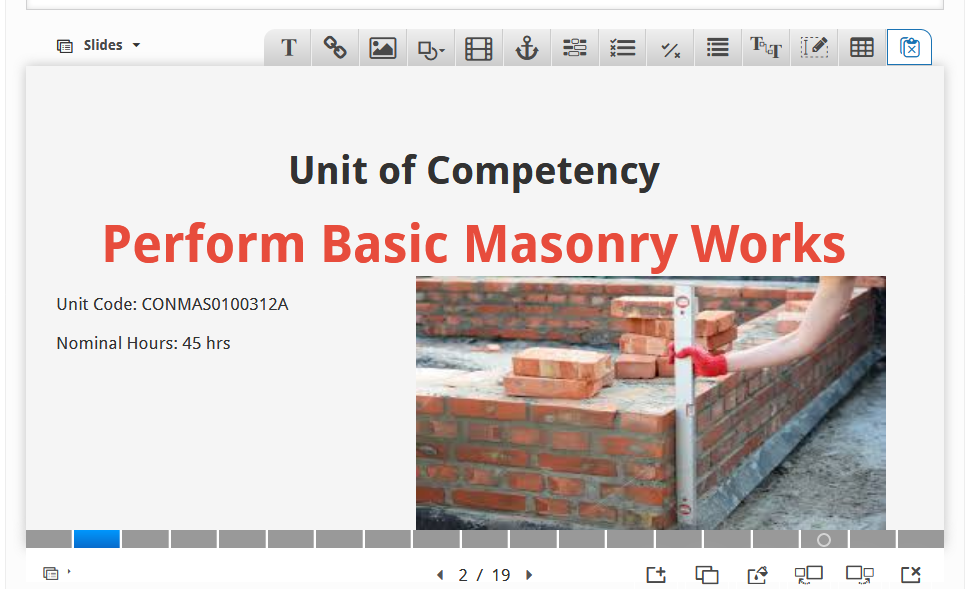This screenshot has height=589, width=971.
Task: Open the Slides dropdown menu
Action: [x=99, y=45]
